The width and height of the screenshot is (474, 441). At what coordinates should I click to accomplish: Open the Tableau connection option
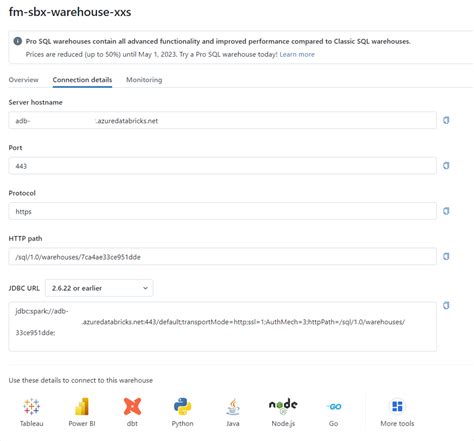click(x=32, y=412)
